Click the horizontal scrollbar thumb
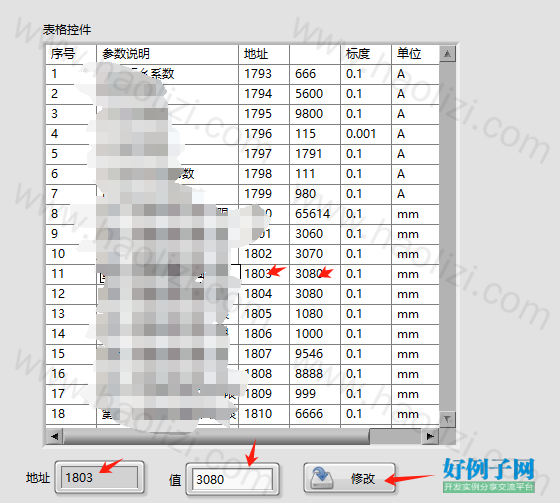Viewport: 560px width, 503px height. (216, 436)
